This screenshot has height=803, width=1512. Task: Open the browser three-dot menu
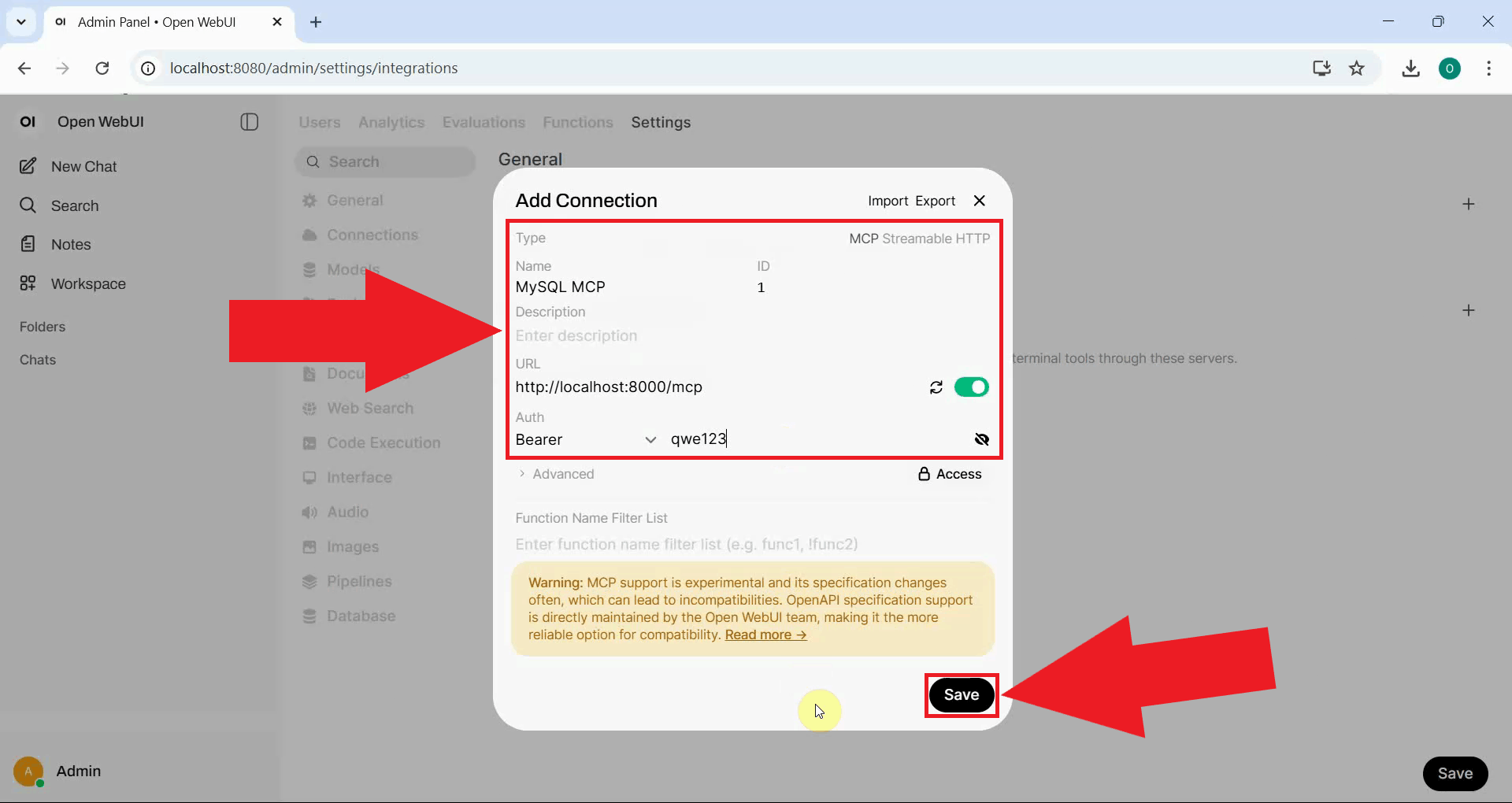[1488, 68]
